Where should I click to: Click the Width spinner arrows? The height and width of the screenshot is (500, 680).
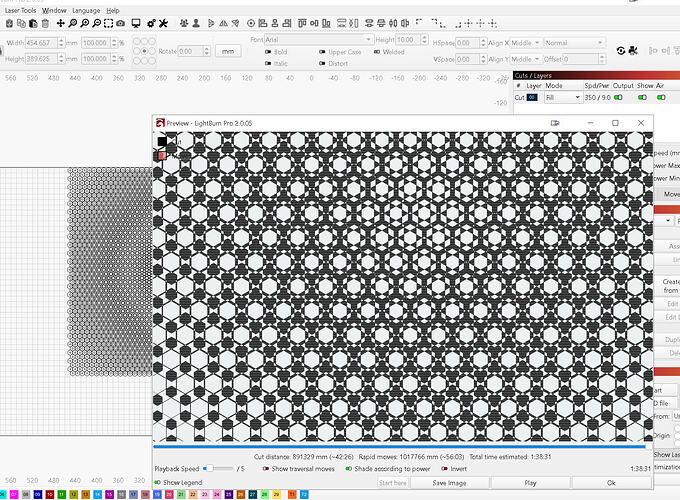pyautogui.click(x=61, y=43)
